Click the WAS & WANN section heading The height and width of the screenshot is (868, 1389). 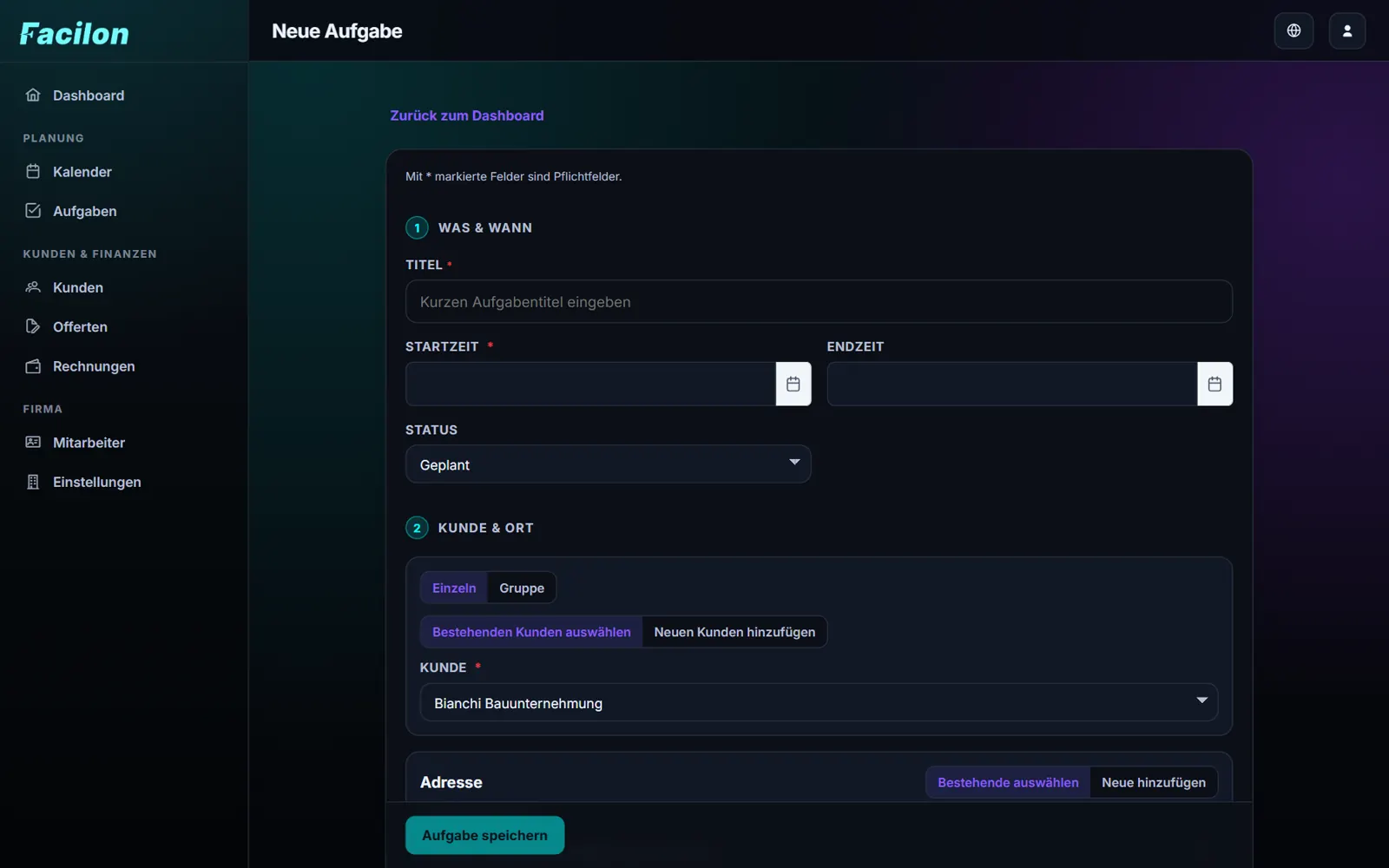coord(485,227)
